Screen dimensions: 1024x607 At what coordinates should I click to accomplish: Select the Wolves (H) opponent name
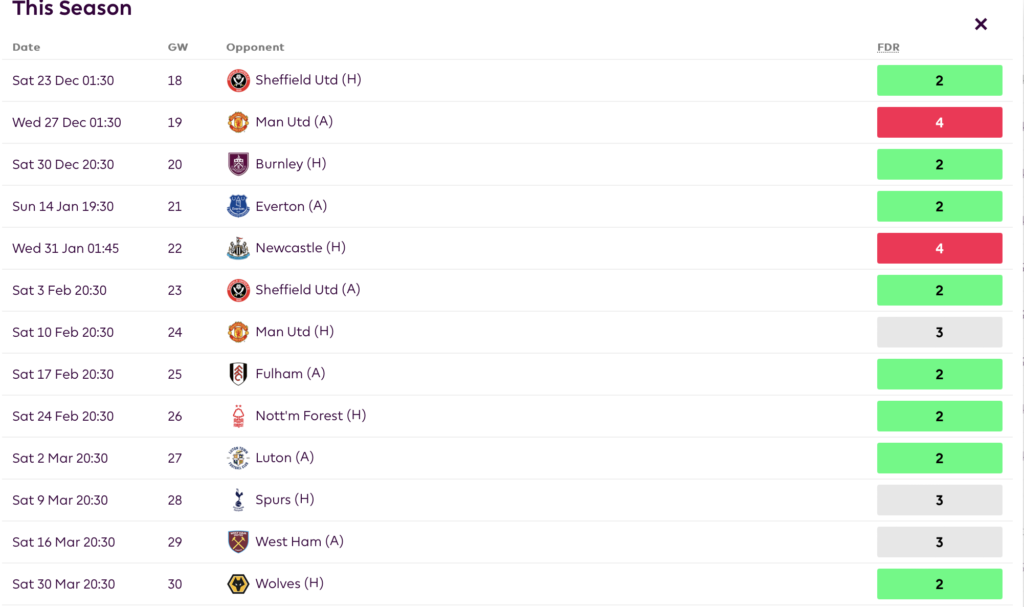[x=291, y=584]
